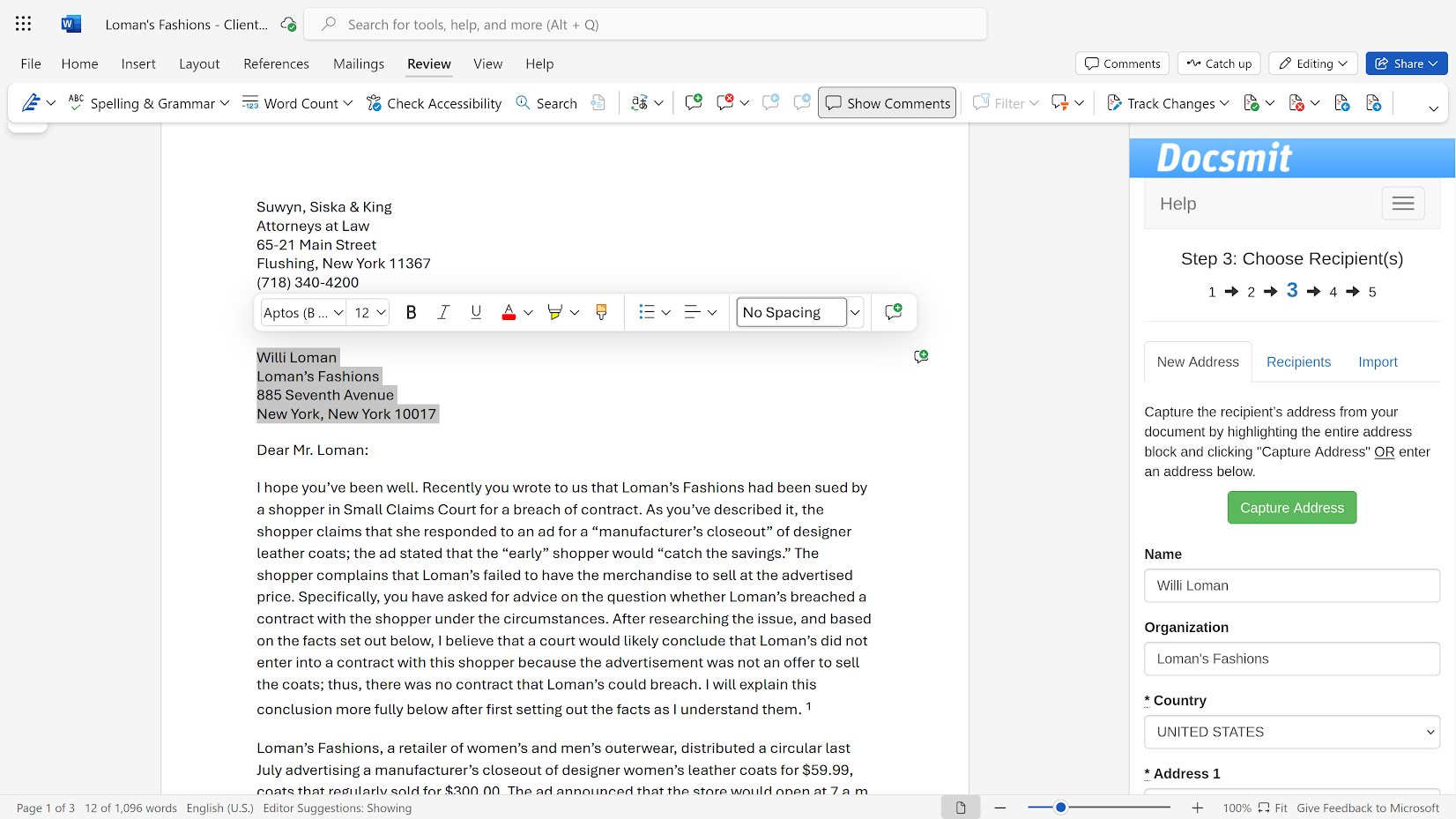The height and width of the screenshot is (819, 1456).
Task: Click the Format Painter brush icon
Action: pyautogui.click(x=601, y=312)
